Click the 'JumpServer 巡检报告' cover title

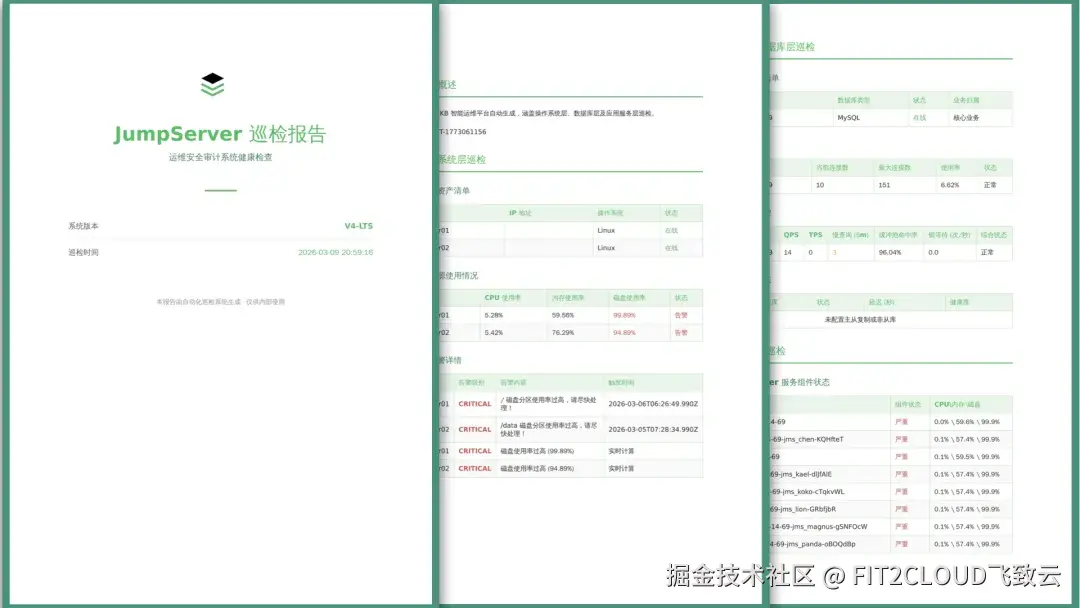[220, 134]
